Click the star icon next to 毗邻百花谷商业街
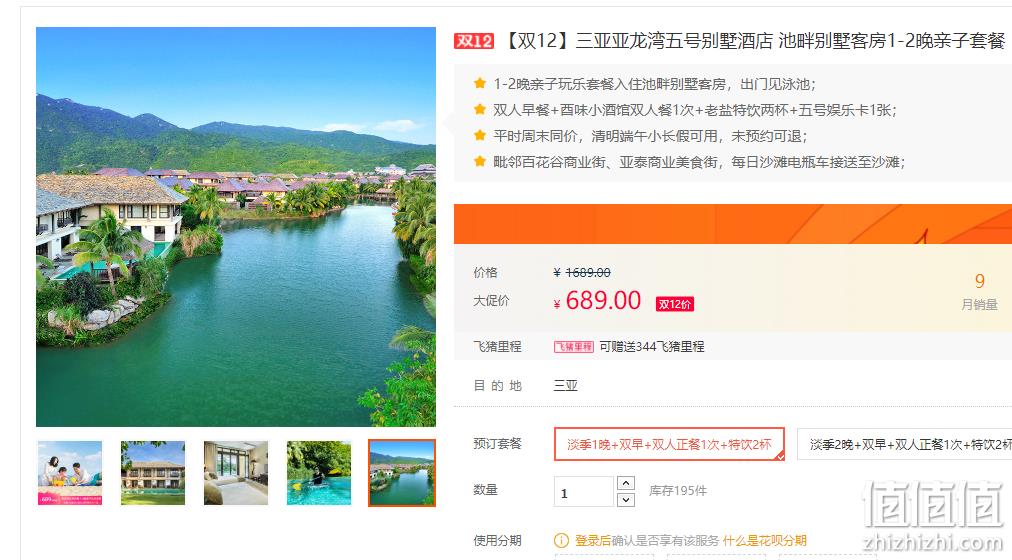 [x=480, y=161]
